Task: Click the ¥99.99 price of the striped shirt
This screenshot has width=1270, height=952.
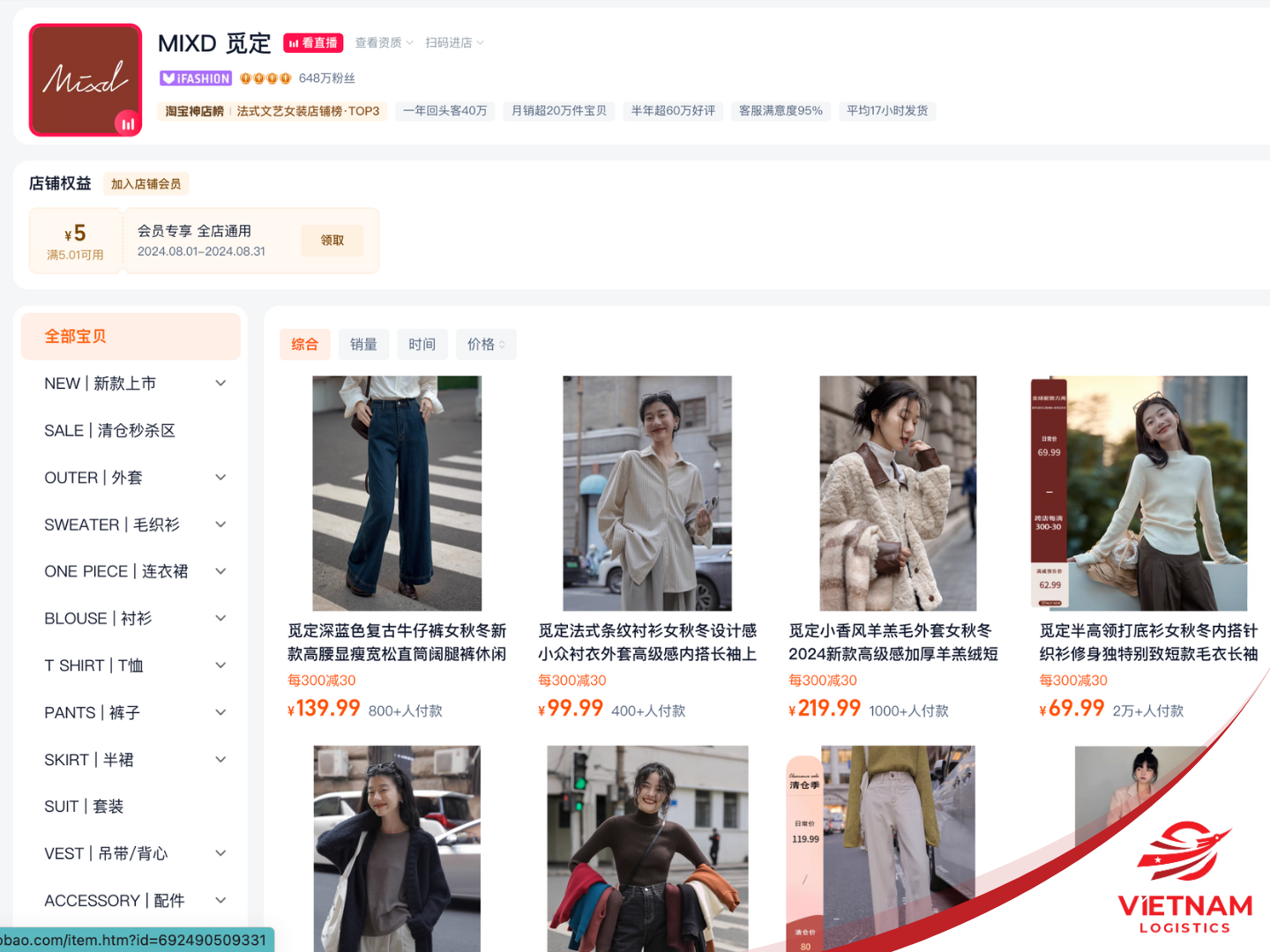Action: (571, 709)
